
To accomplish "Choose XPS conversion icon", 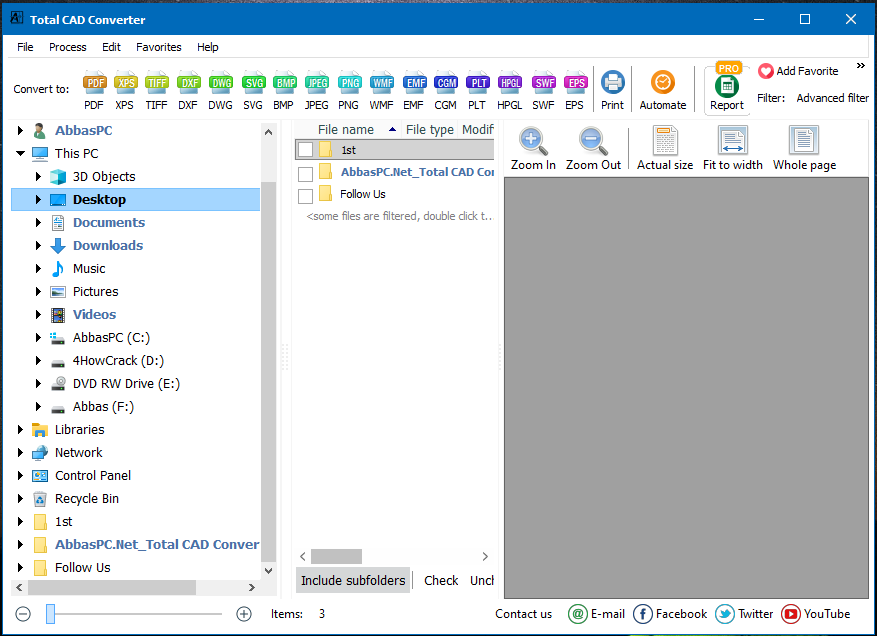I will coord(125,89).
